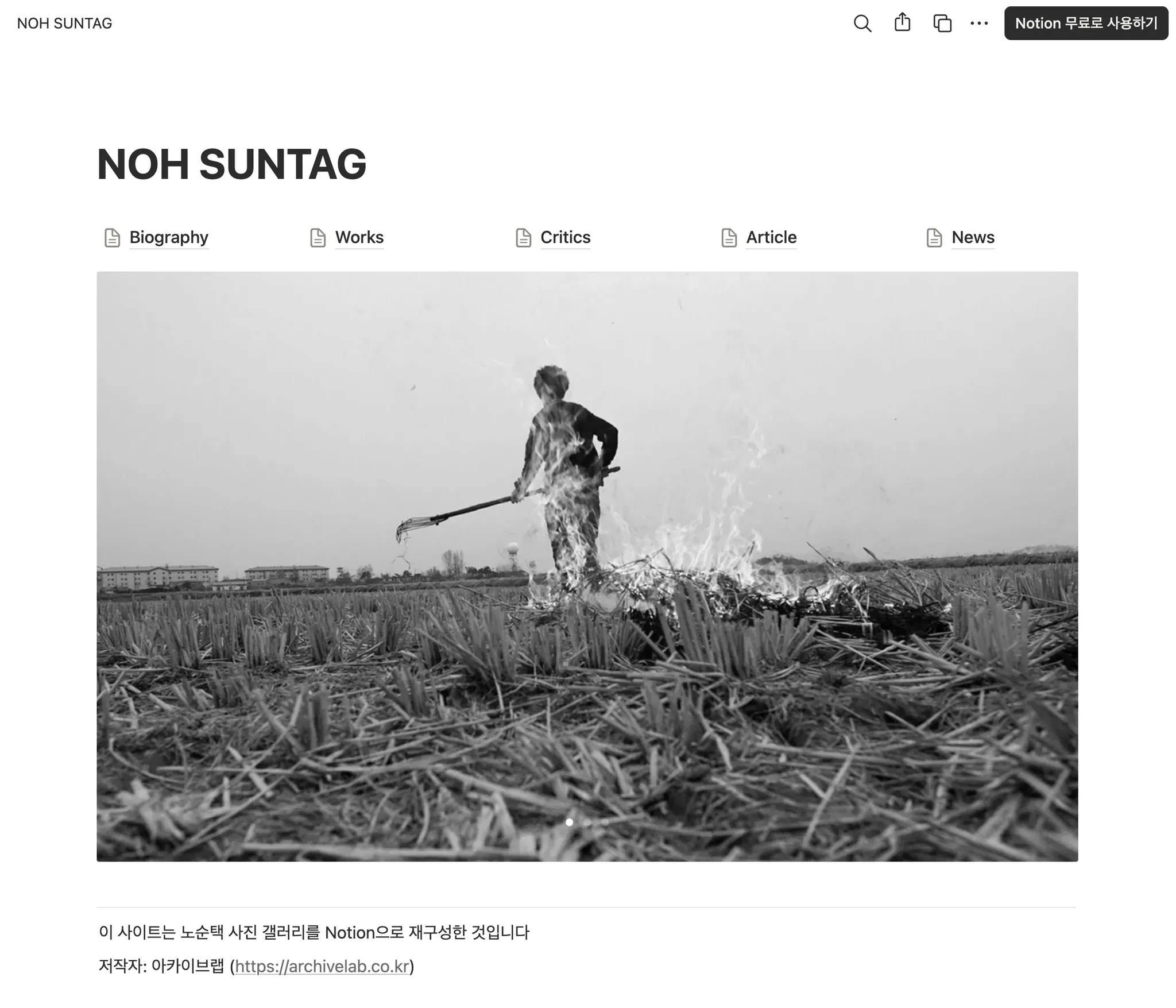Click the Works page document icon

click(x=318, y=237)
